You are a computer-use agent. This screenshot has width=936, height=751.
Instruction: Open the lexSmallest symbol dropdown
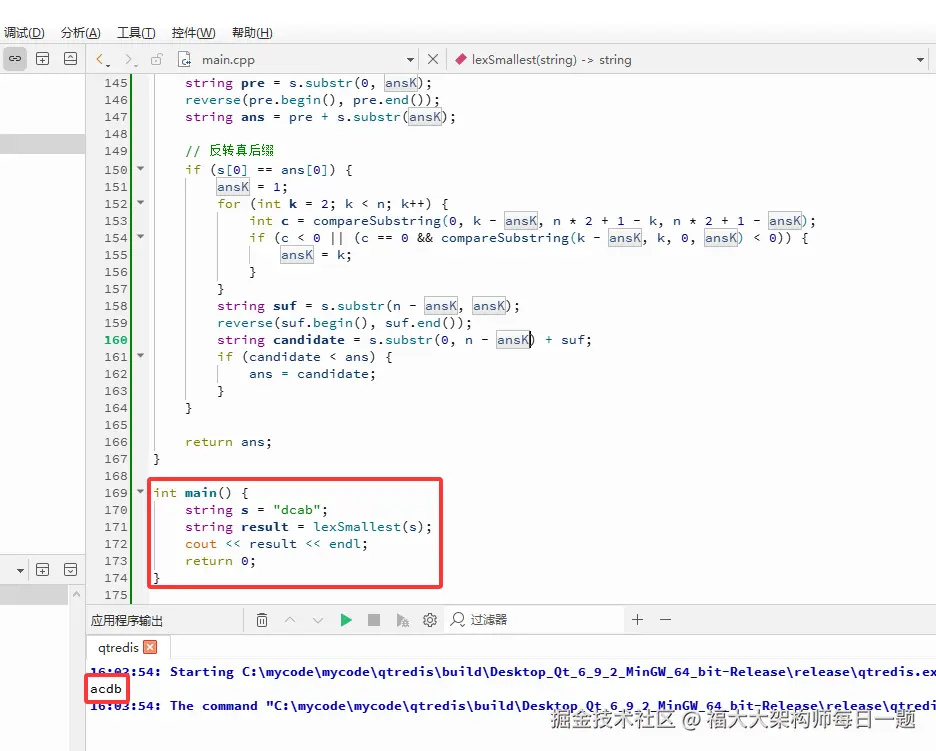coord(920,60)
